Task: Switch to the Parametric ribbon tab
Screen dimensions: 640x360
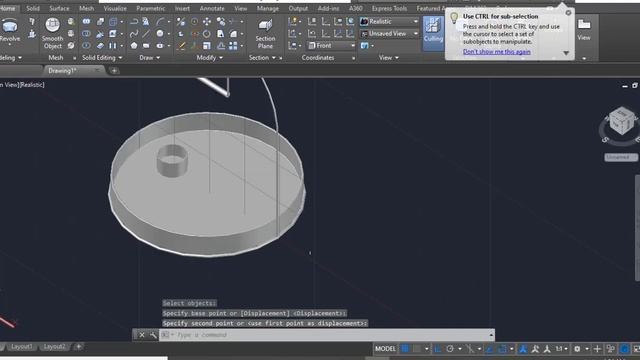Action: click(x=151, y=8)
